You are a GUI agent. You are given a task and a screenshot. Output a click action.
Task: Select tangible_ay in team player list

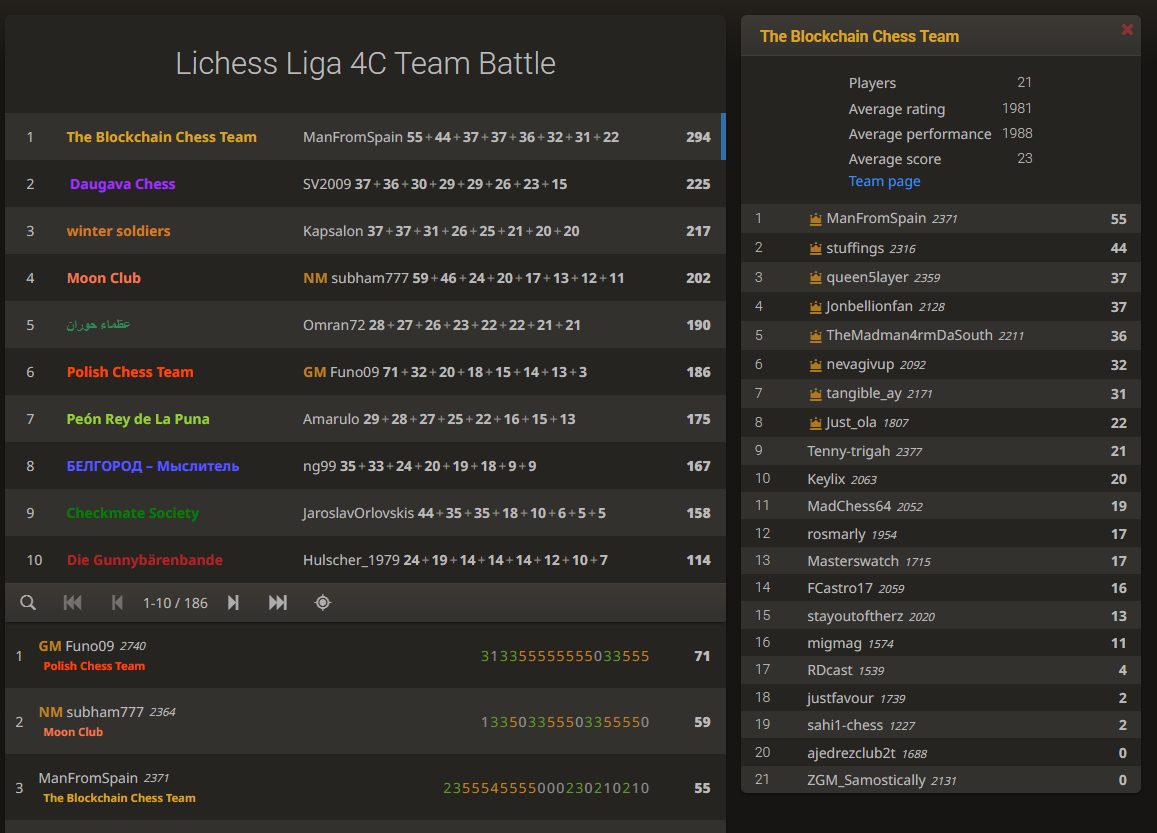click(x=941, y=393)
